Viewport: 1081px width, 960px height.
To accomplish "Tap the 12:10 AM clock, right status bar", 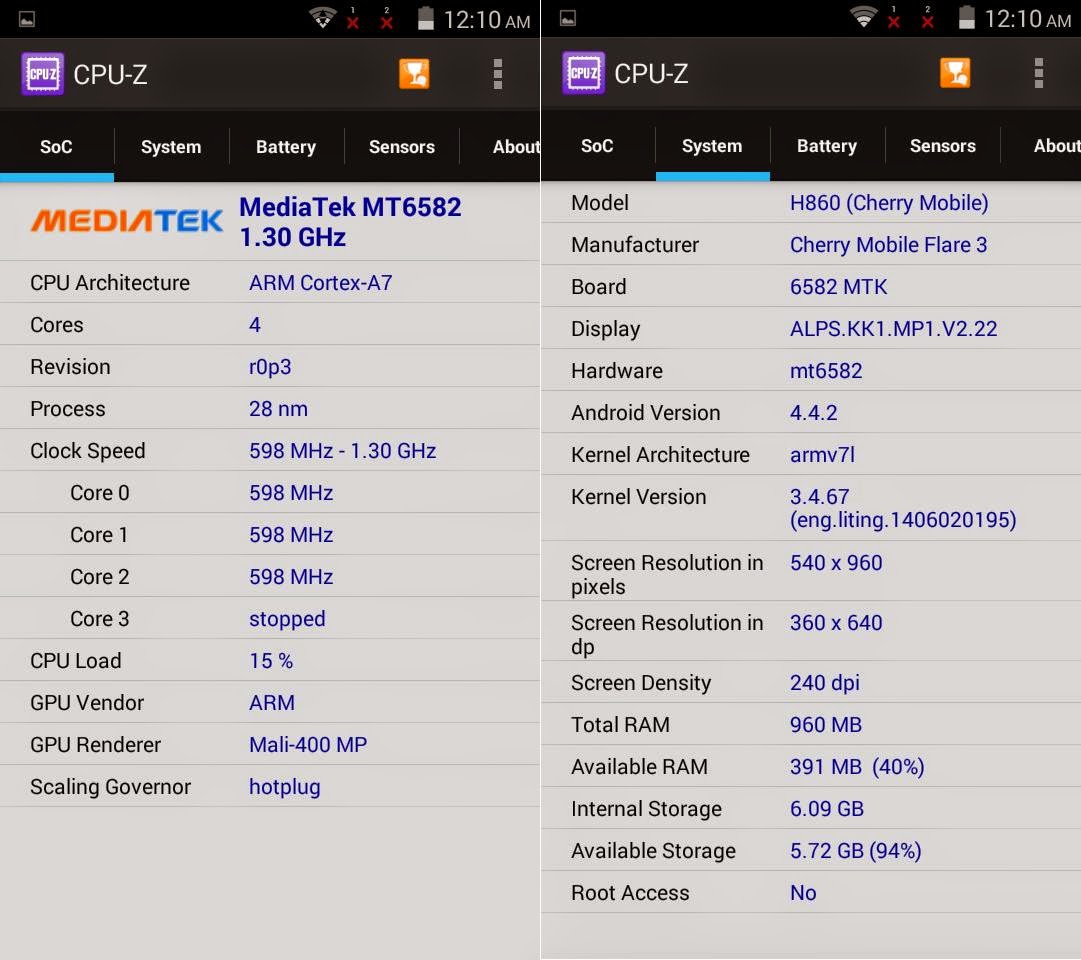I will coord(1028,19).
